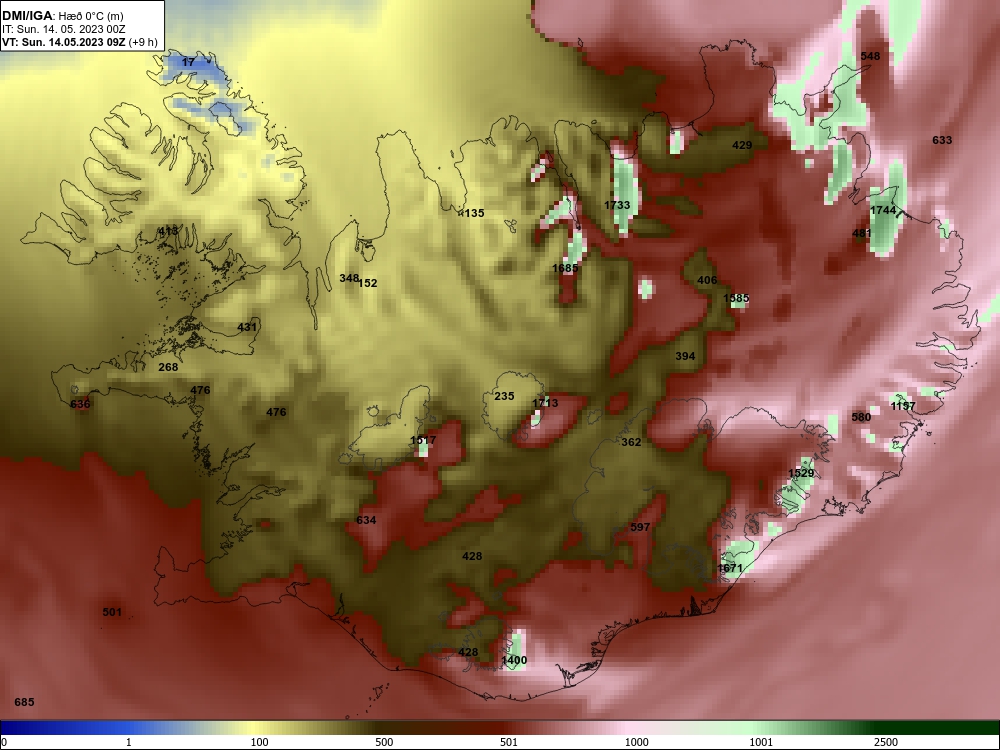Image resolution: width=1000 pixels, height=750 pixels.
Task: Select the map value 1744
Action: pyautogui.click(x=883, y=210)
